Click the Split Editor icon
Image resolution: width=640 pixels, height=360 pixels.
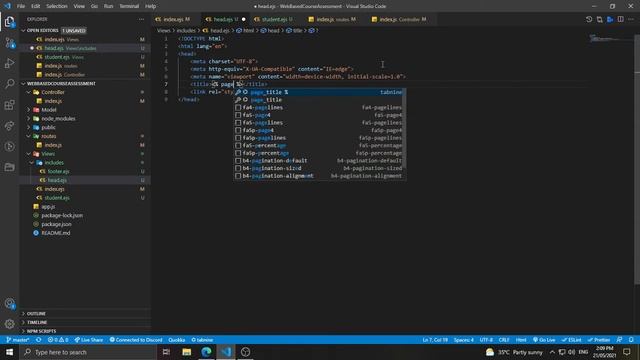click(620, 19)
